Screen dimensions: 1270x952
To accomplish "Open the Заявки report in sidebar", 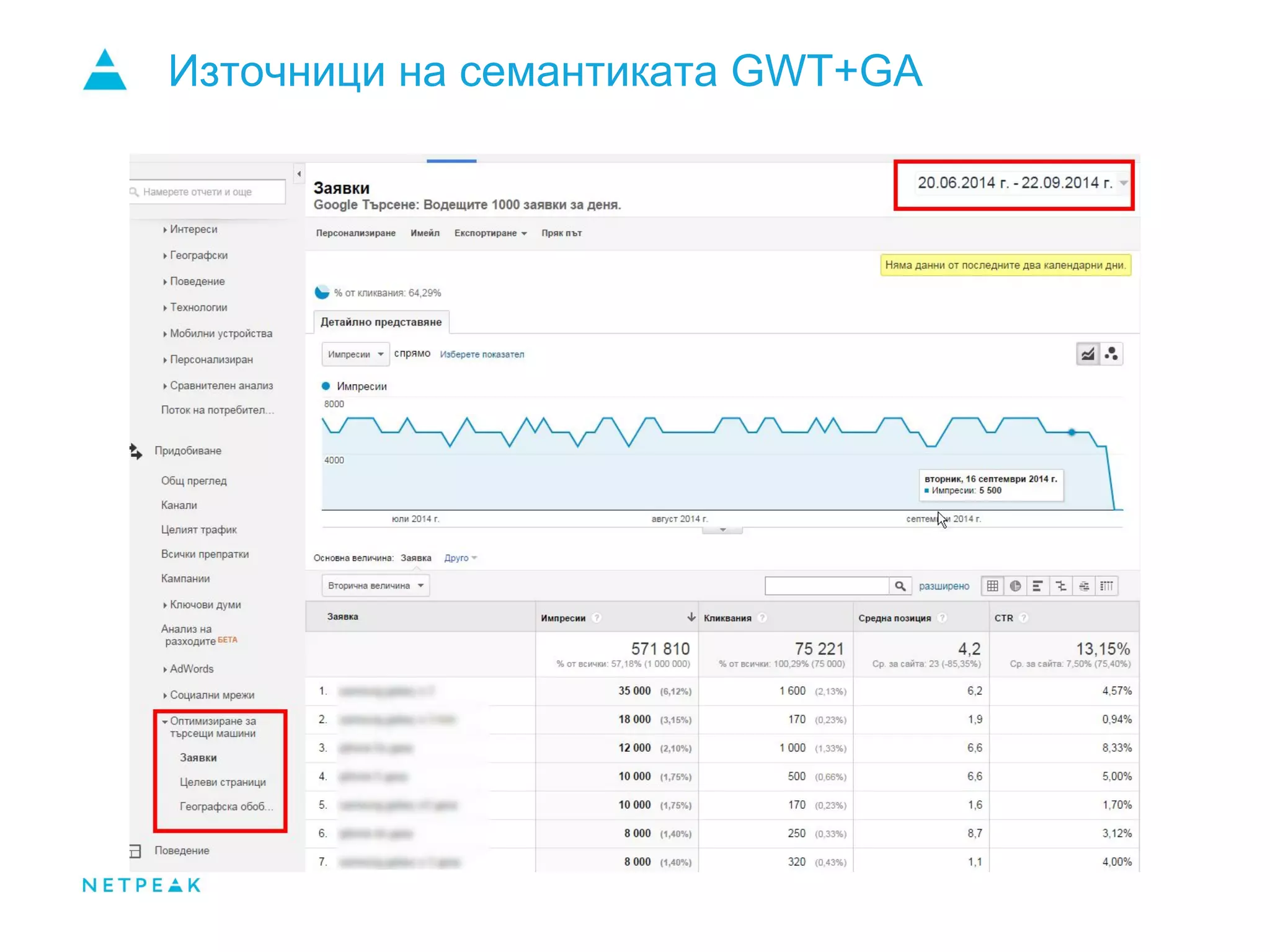I will [198, 757].
